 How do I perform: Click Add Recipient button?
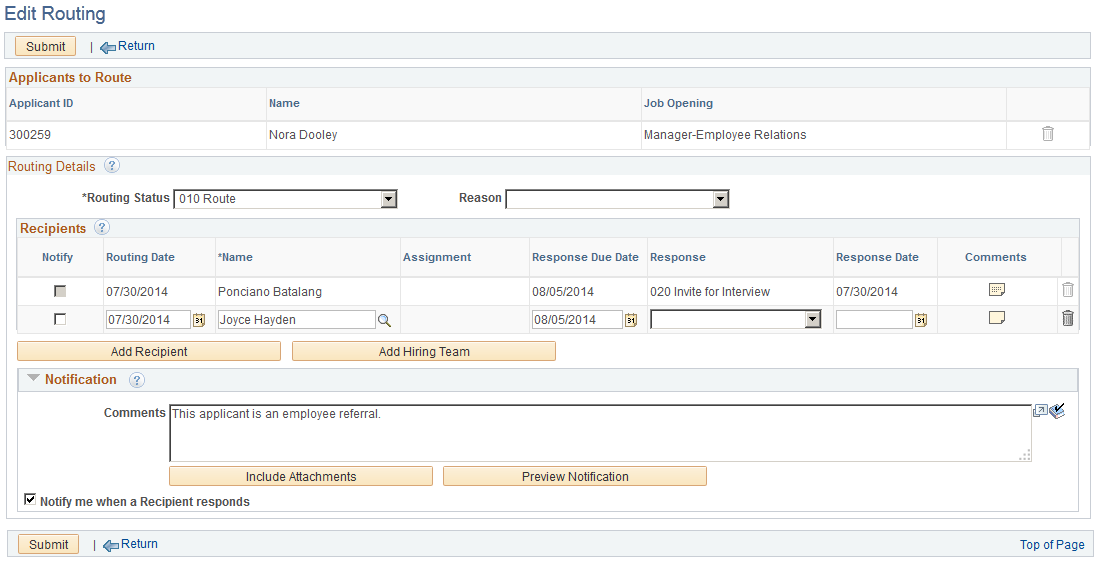[149, 351]
